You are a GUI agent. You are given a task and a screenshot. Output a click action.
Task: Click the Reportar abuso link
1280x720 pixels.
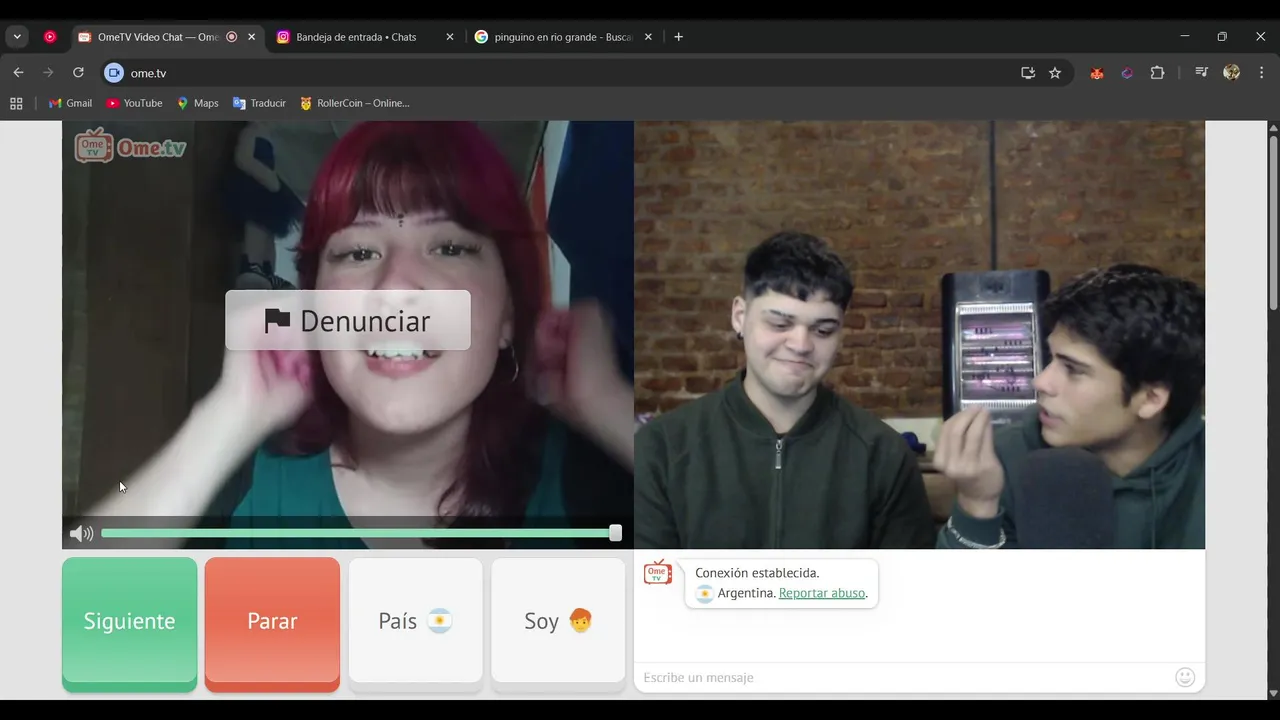[x=822, y=593]
